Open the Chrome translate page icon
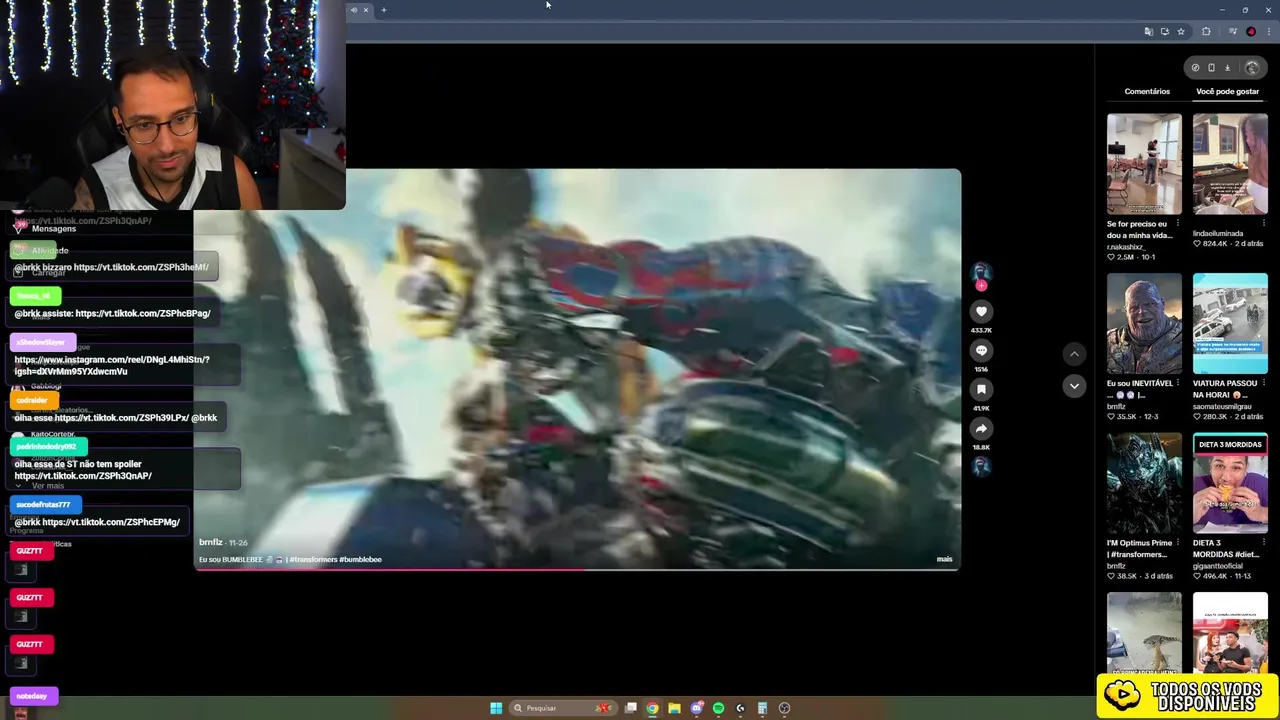The height and width of the screenshot is (720, 1280). pyautogui.click(x=1148, y=32)
